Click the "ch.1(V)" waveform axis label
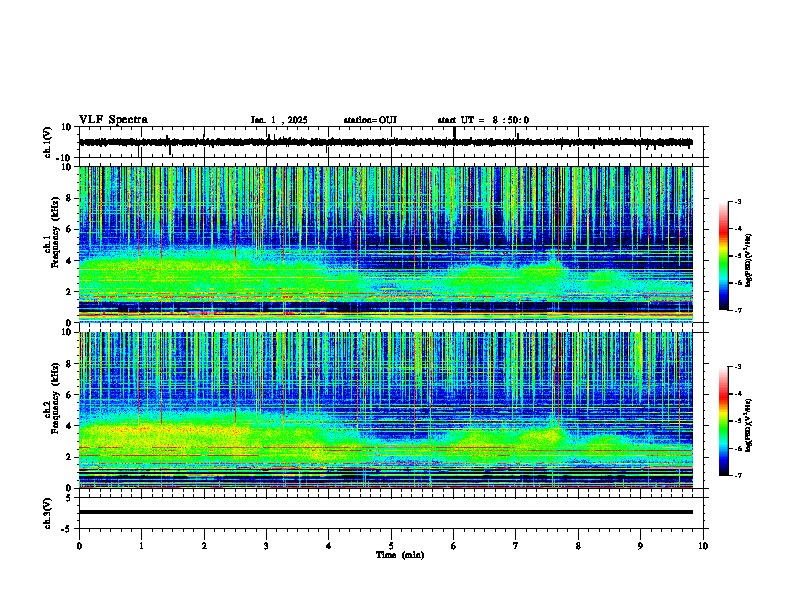792x612 pixels. click(x=48, y=142)
